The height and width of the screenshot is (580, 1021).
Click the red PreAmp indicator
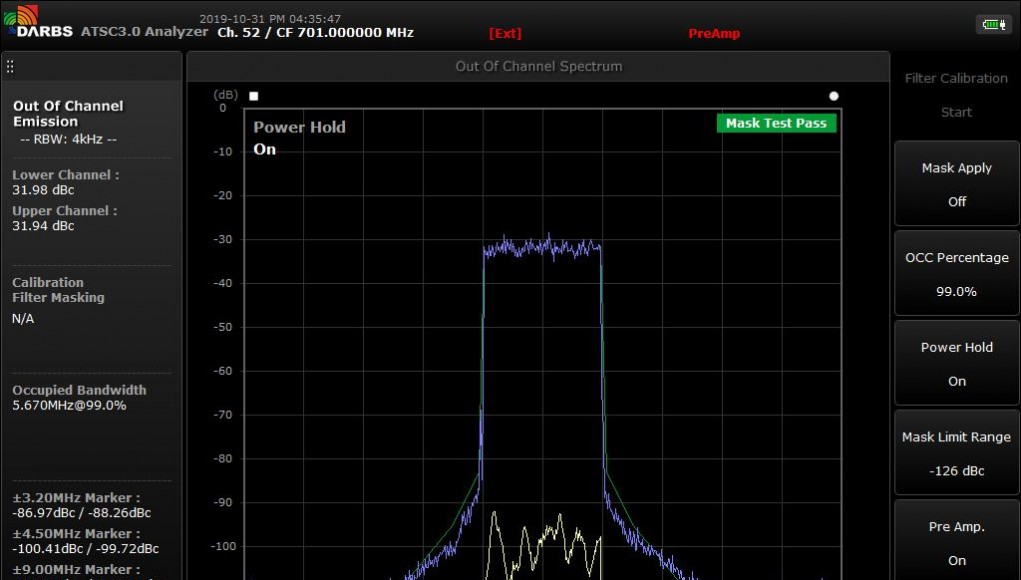pyautogui.click(x=714, y=33)
